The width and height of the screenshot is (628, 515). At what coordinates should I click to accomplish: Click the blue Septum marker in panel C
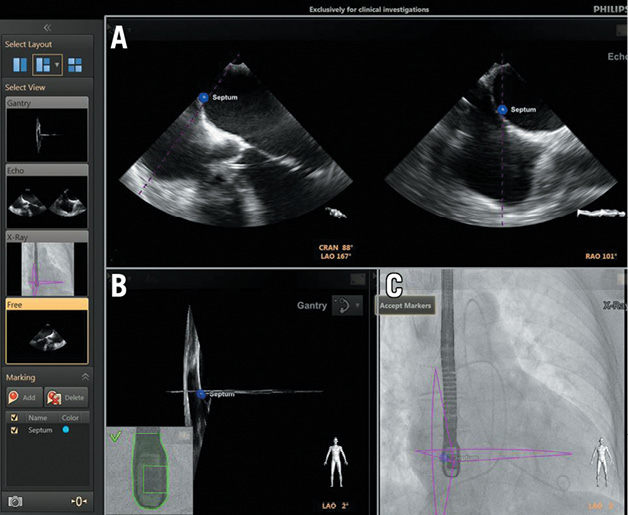445,456
